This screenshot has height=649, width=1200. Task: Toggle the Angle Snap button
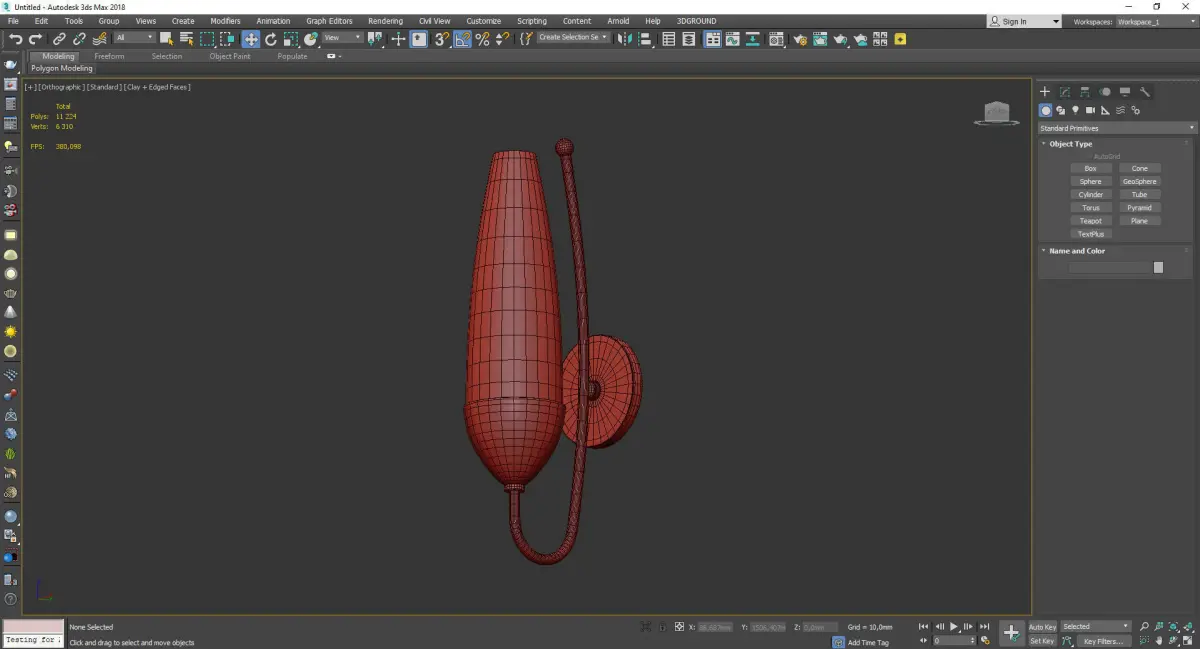[462, 39]
